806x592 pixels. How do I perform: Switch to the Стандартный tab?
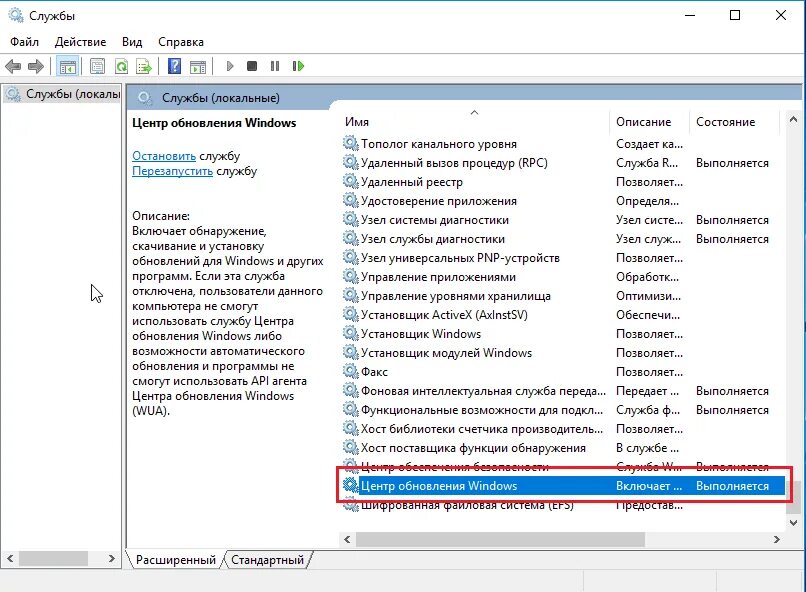click(267, 560)
